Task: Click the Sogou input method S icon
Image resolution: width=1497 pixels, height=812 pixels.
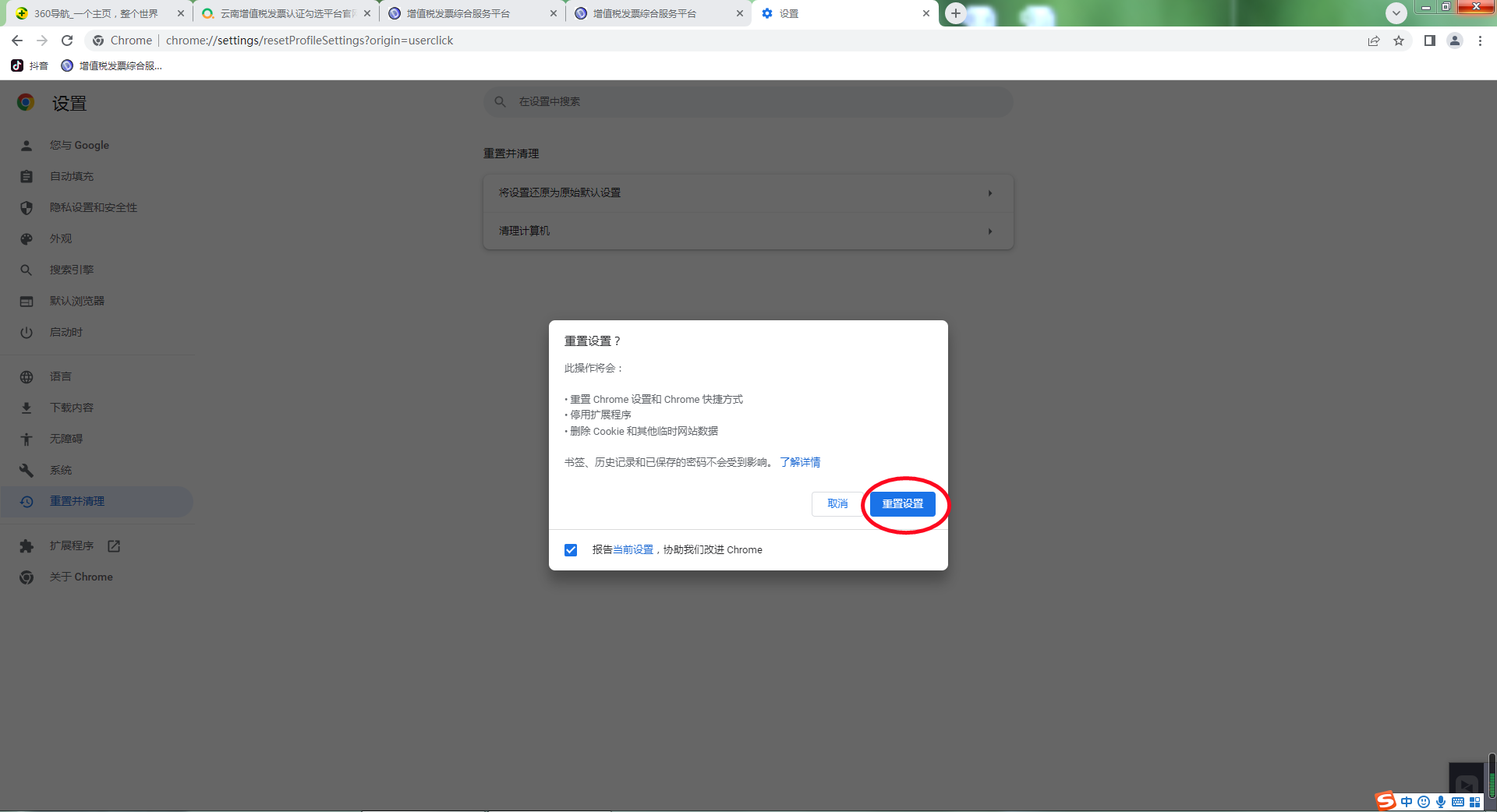Action: coord(1386,800)
